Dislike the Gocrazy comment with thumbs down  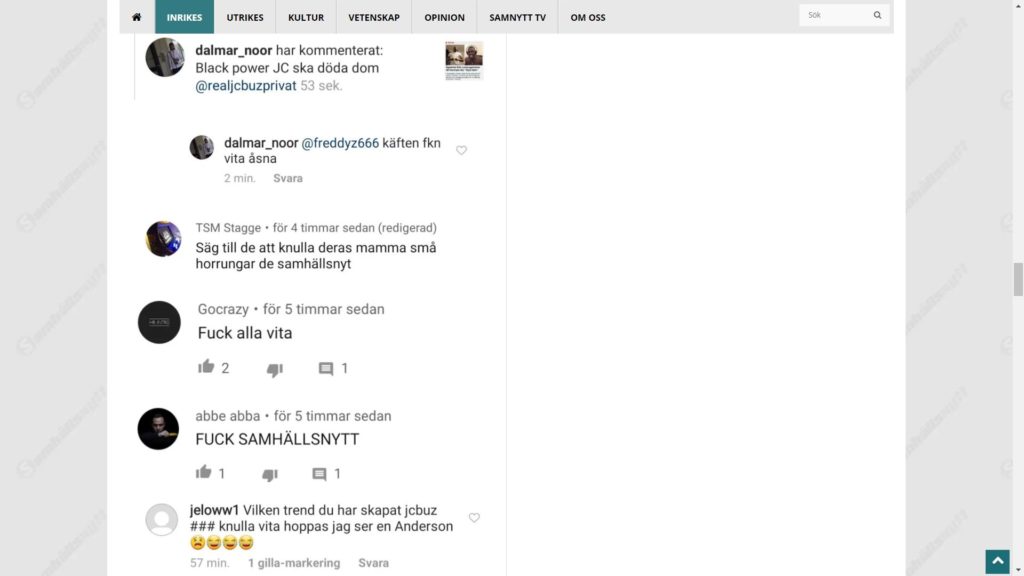click(x=274, y=370)
